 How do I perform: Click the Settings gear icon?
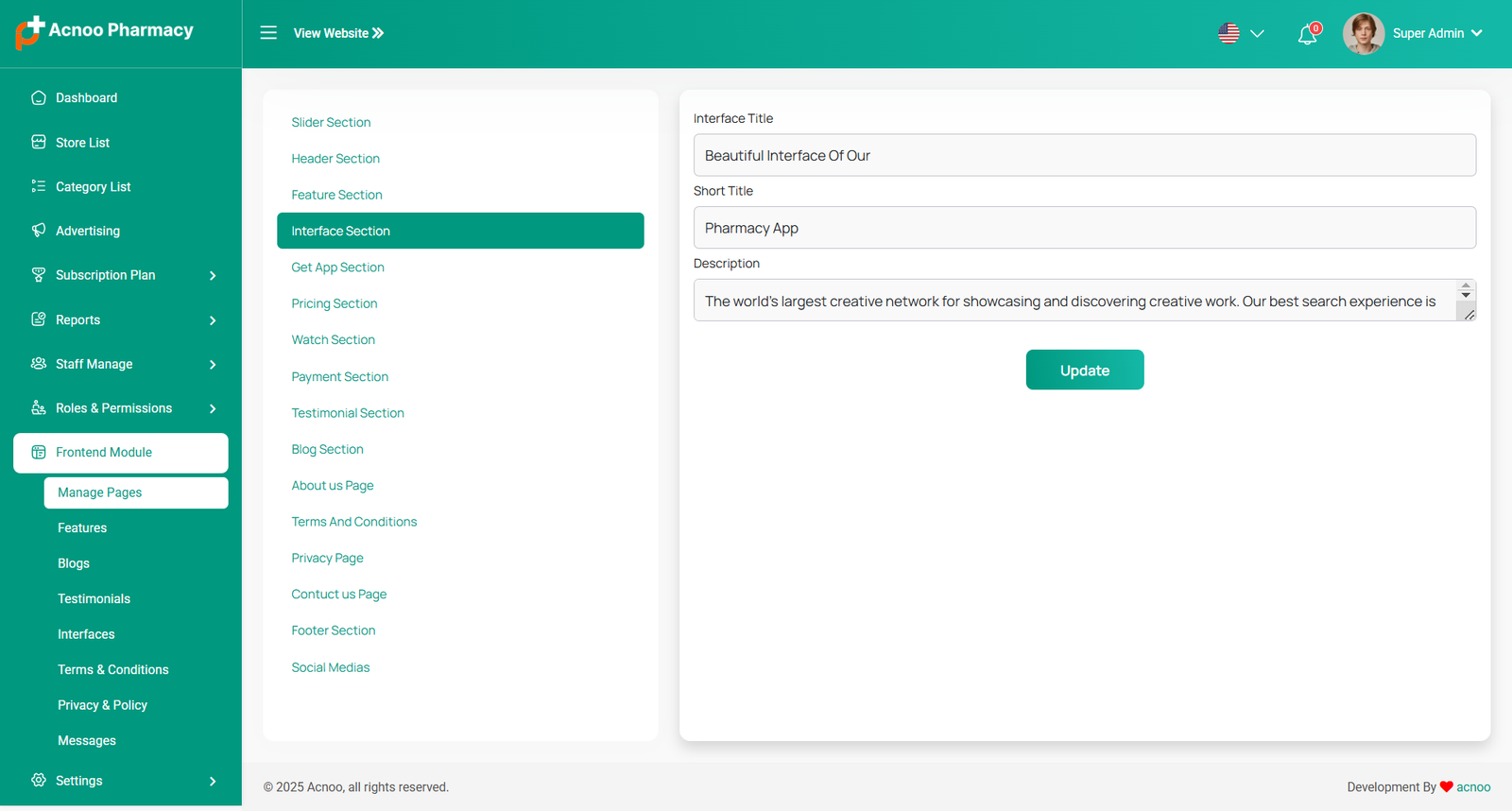pos(39,781)
